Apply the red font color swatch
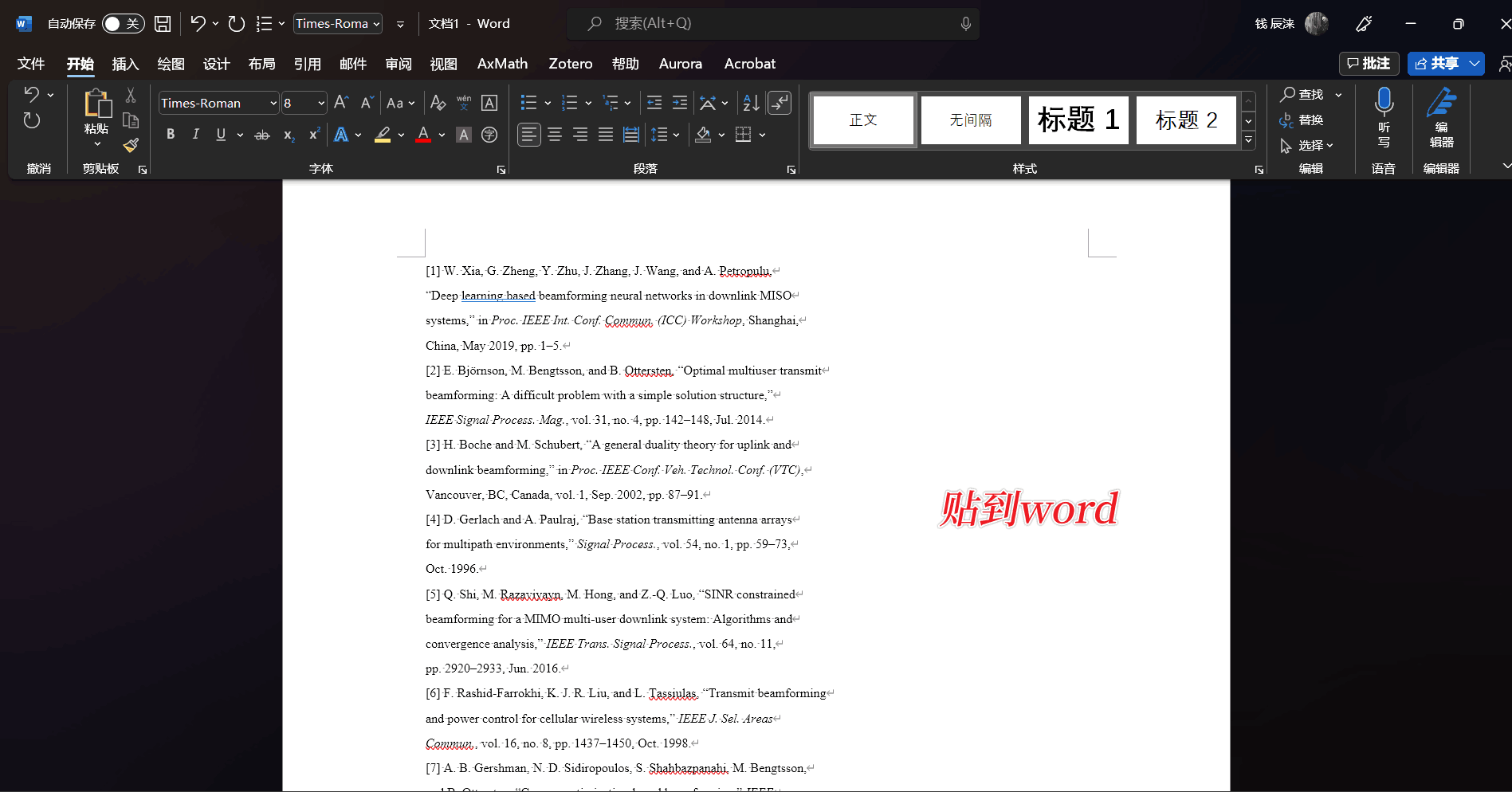The image size is (1512, 792). point(423,135)
